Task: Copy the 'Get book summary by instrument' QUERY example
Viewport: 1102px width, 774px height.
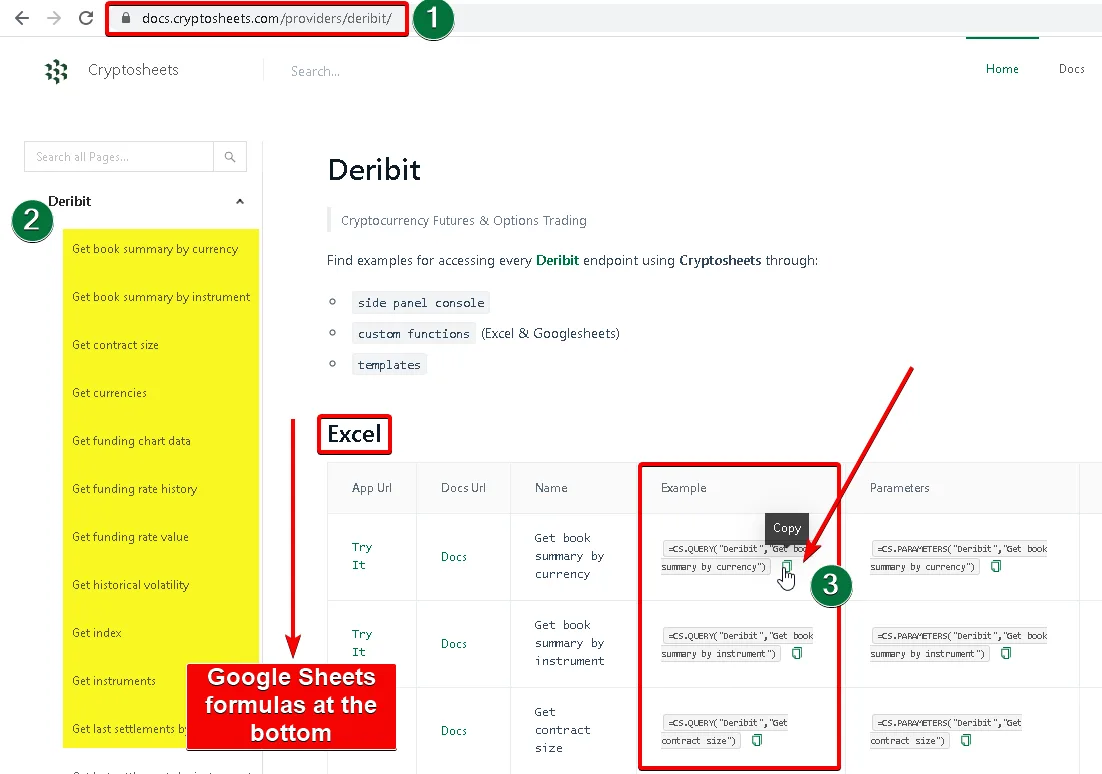Action: click(x=796, y=653)
